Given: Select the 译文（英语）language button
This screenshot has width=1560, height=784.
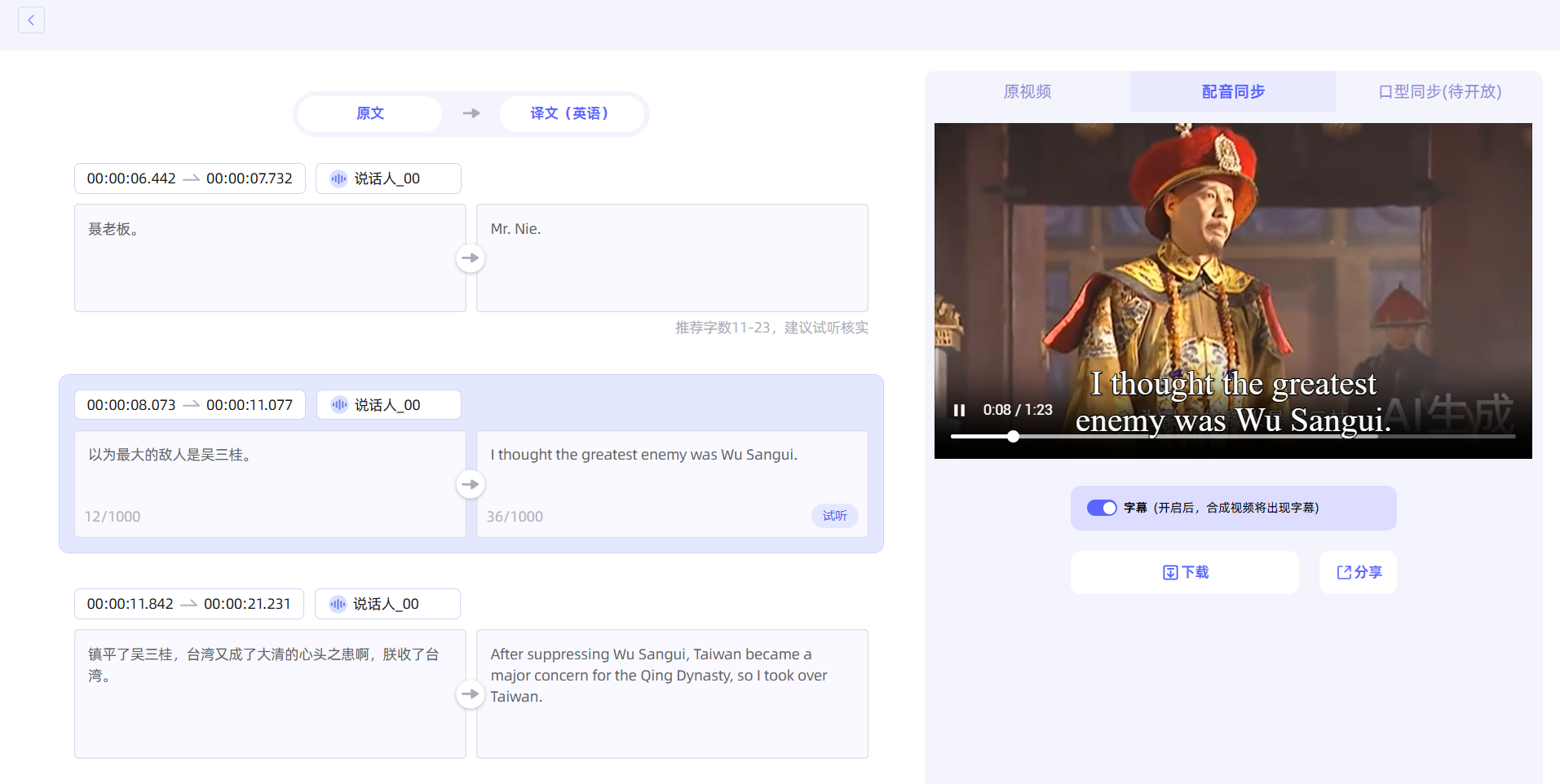Looking at the screenshot, I should (x=569, y=113).
